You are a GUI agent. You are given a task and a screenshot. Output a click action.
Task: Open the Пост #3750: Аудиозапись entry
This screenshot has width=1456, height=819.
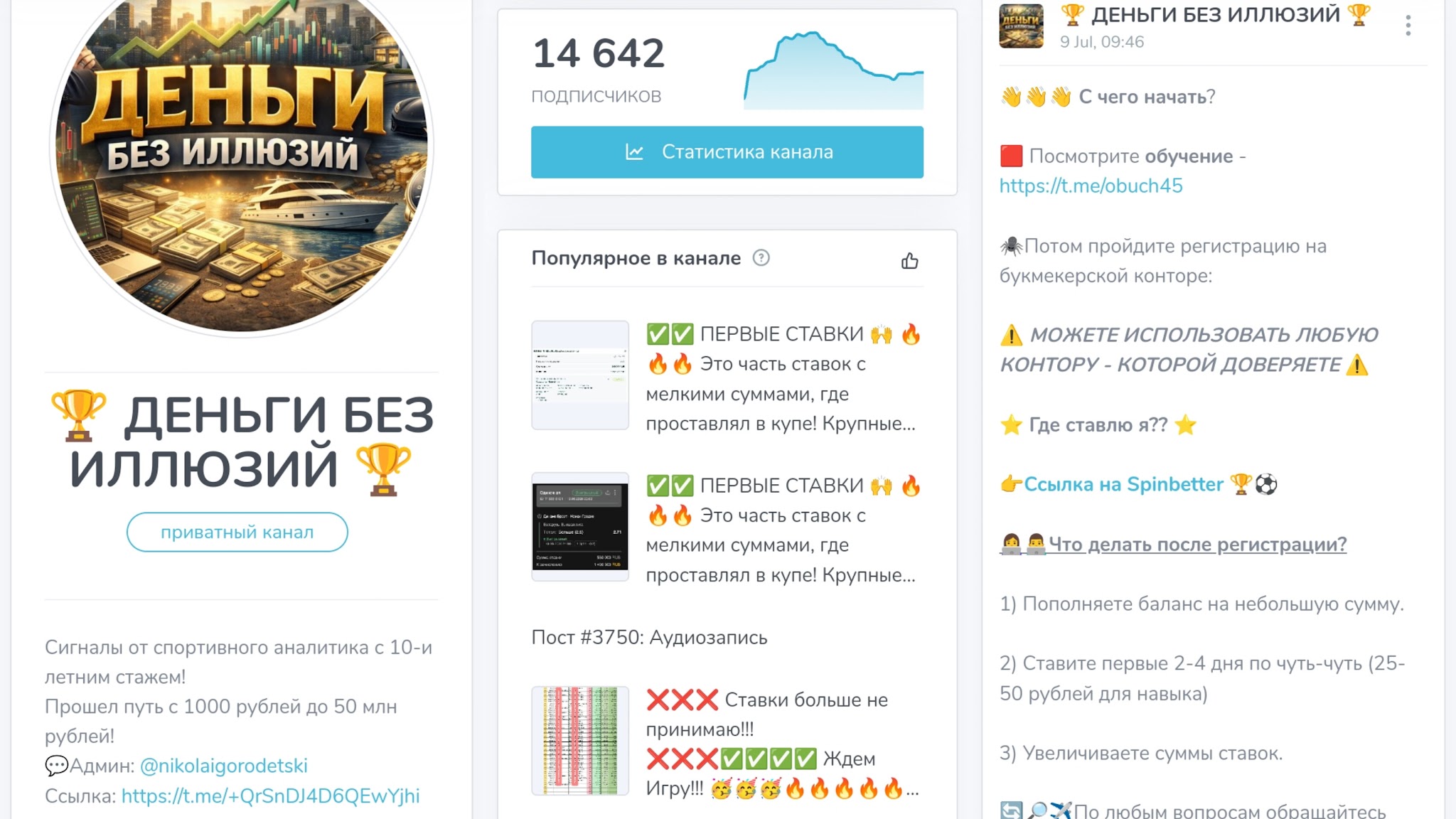pyautogui.click(x=649, y=638)
